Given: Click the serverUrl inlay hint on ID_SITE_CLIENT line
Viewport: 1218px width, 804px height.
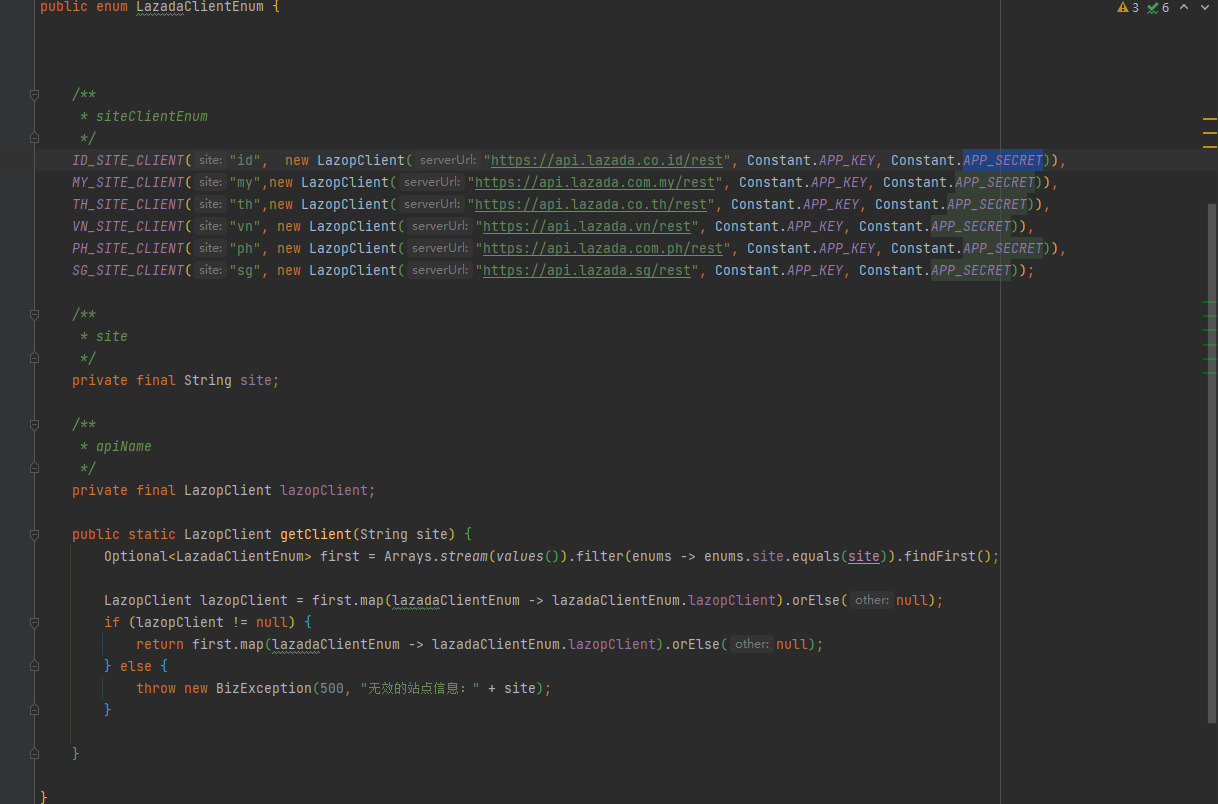Looking at the screenshot, I should (445, 161).
